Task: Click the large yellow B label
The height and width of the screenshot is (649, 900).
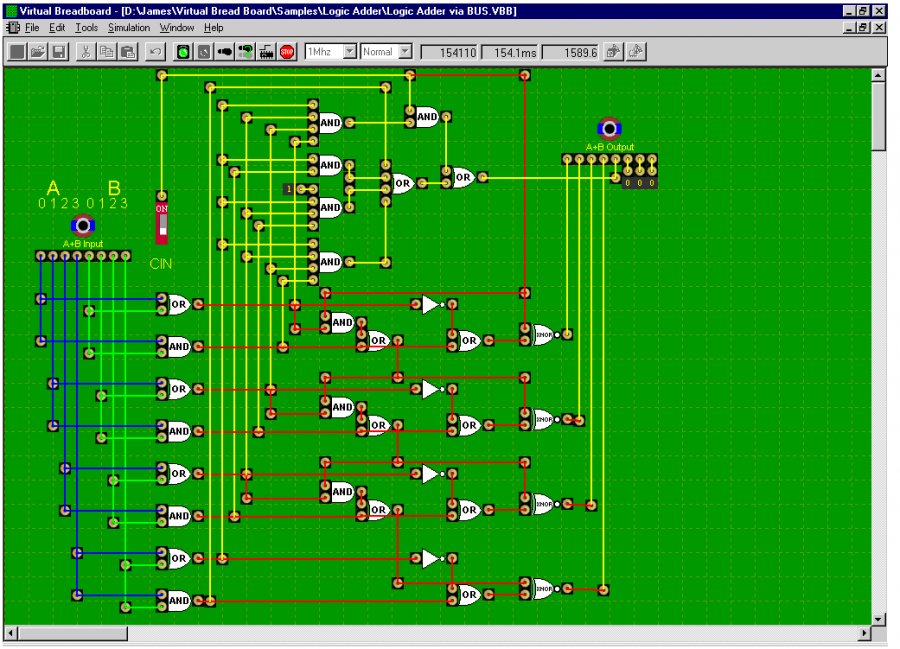Action: click(114, 188)
